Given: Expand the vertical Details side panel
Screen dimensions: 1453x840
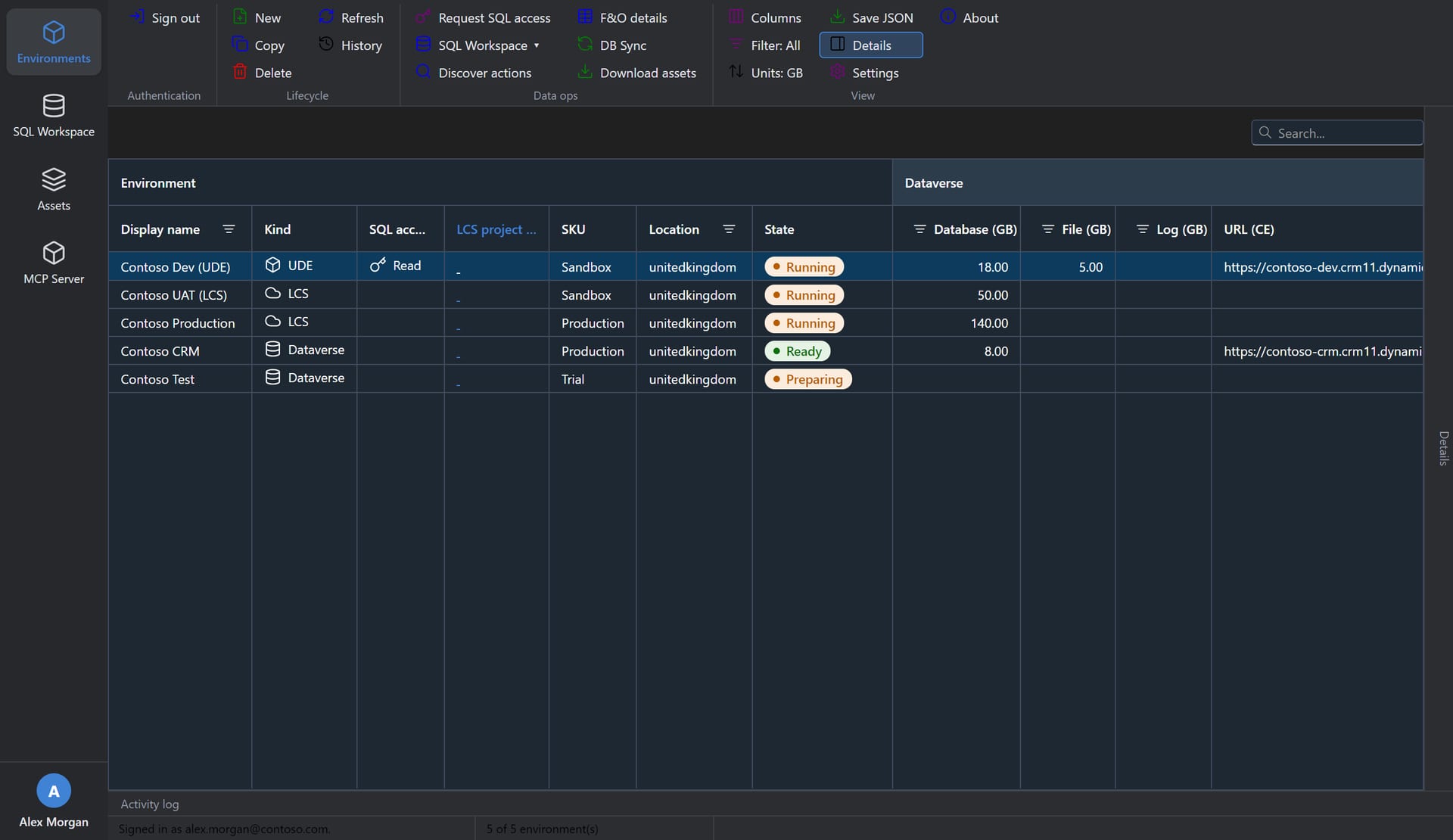Looking at the screenshot, I should pos(1443,448).
